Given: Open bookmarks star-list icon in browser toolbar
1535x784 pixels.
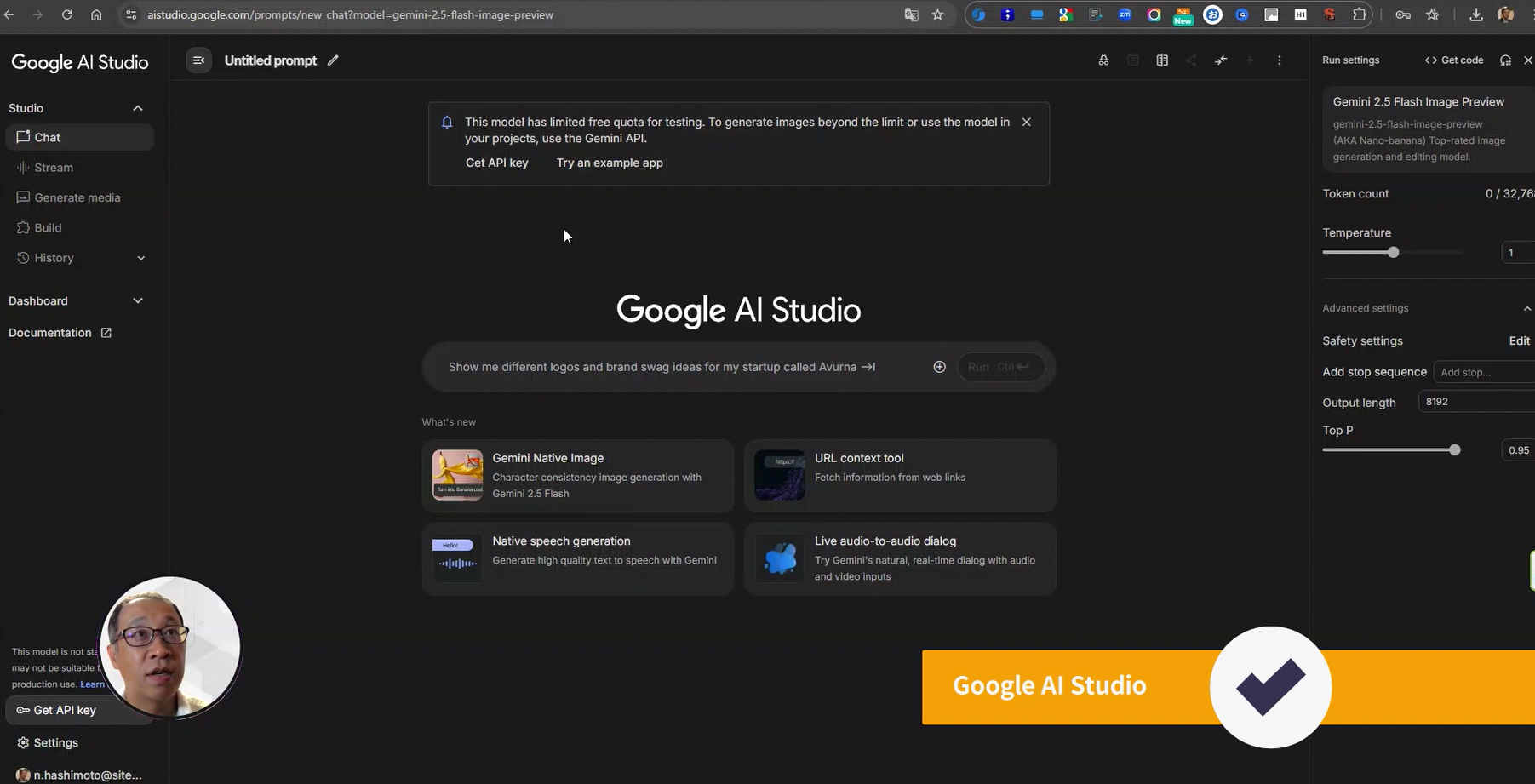Looking at the screenshot, I should click(x=1433, y=14).
